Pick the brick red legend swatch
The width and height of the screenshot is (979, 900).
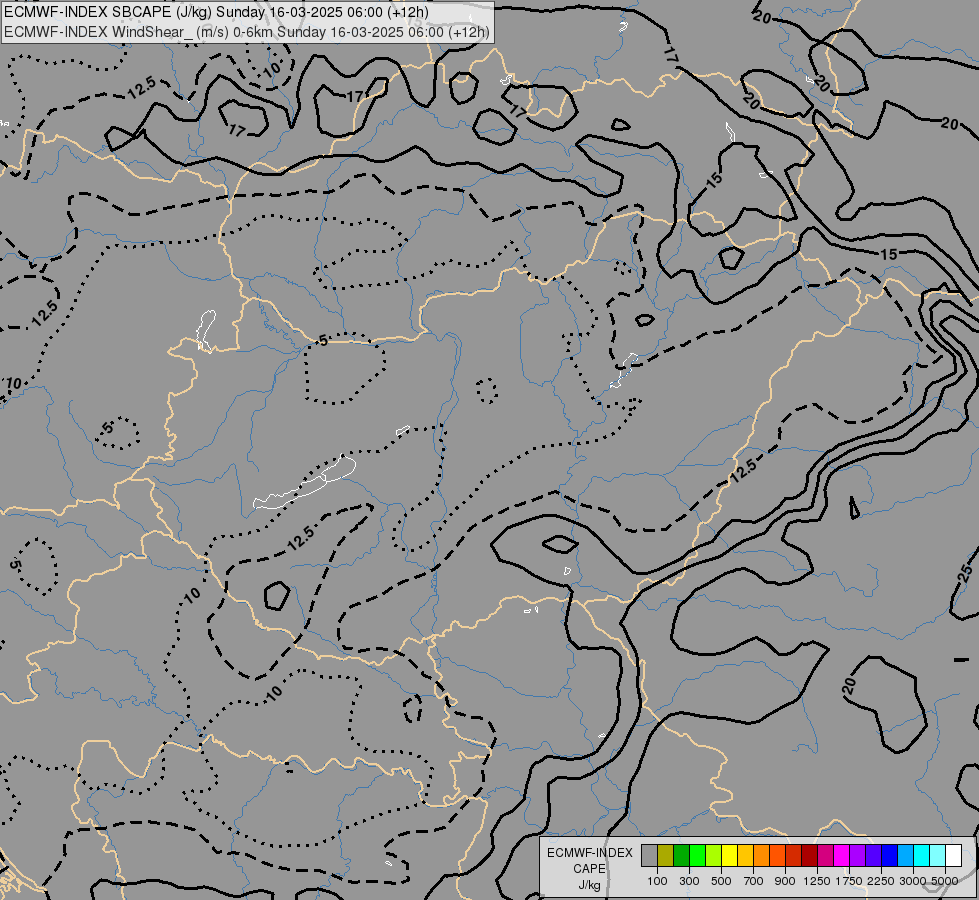(x=794, y=856)
